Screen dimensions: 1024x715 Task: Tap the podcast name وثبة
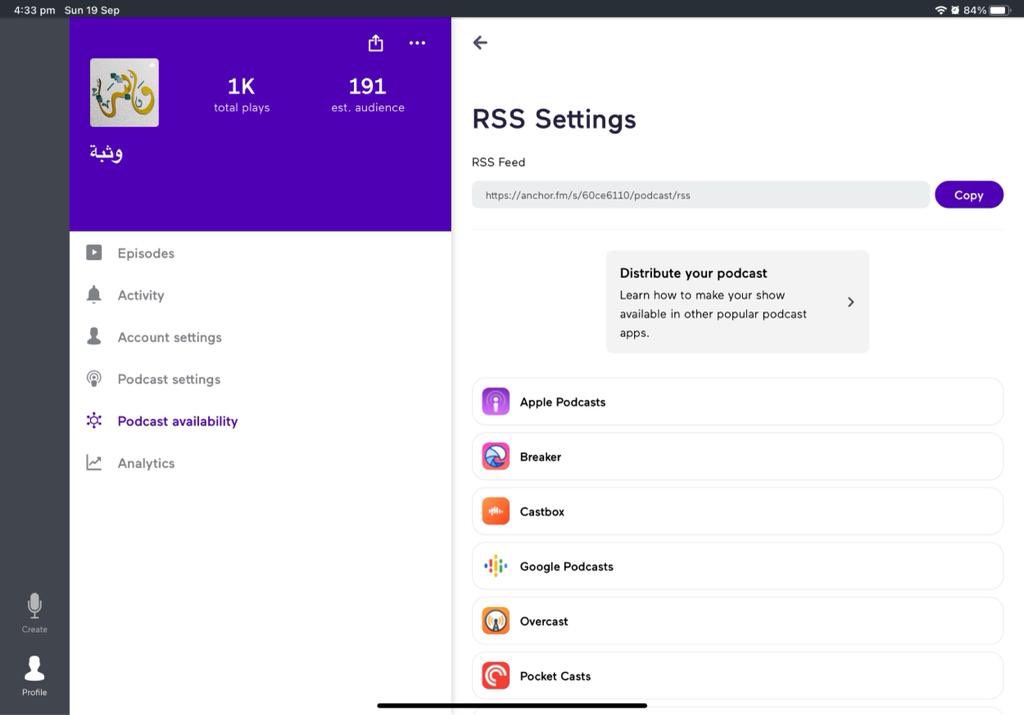(106, 153)
